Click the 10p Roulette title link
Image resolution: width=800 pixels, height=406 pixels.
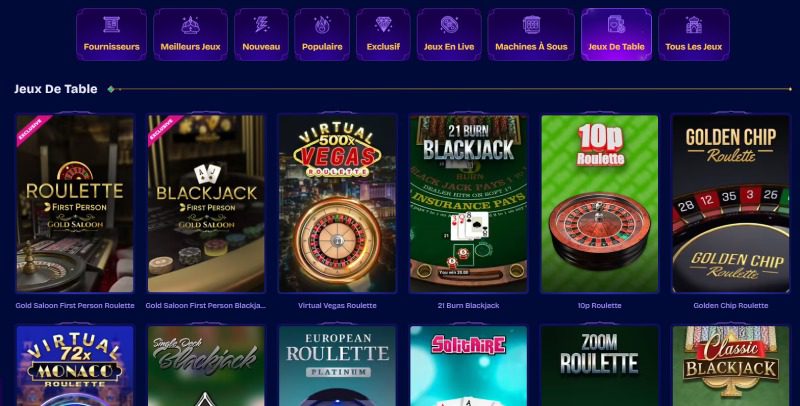coord(599,306)
